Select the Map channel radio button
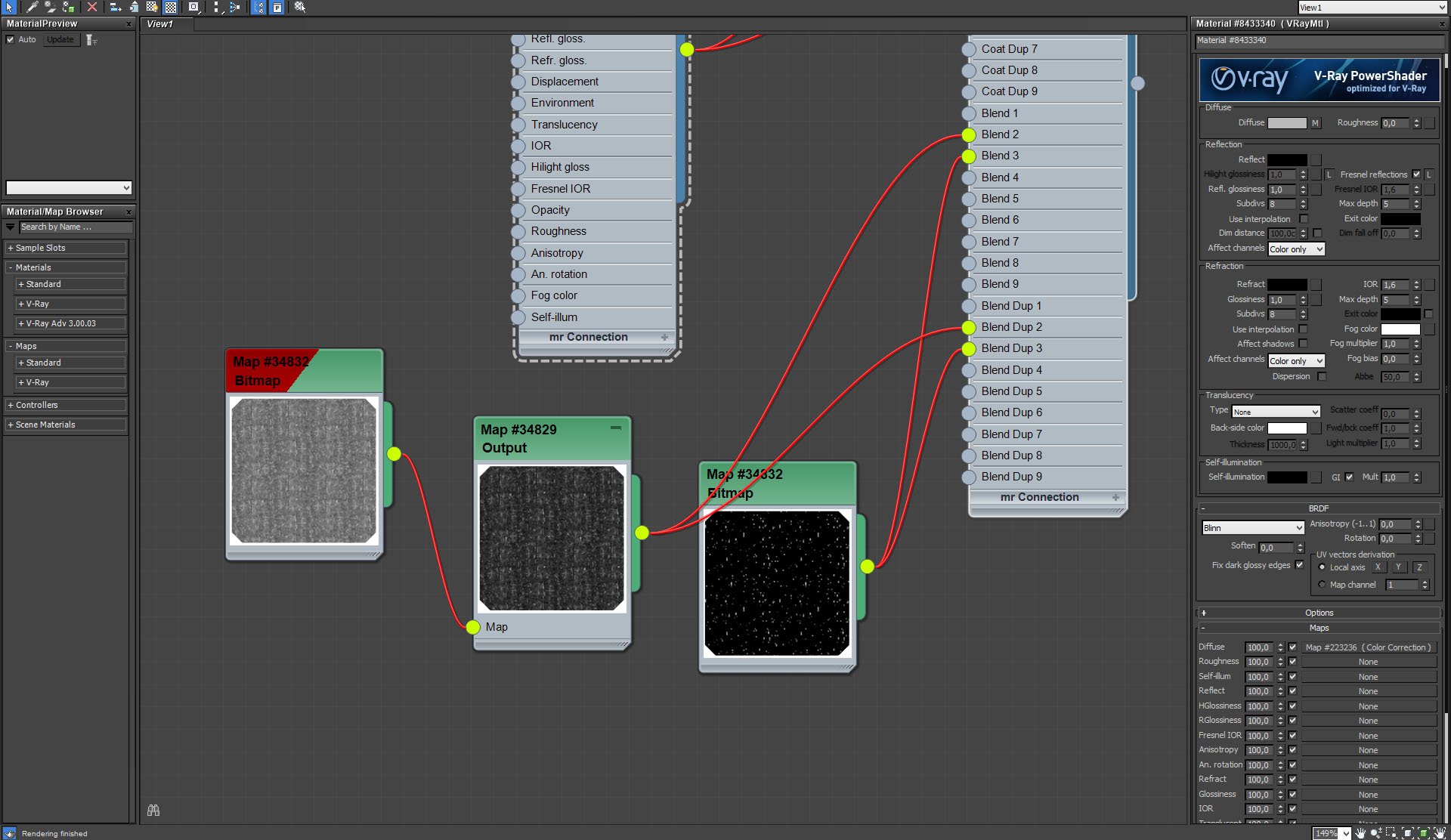Viewport: 1451px width, 840px height. click(1322, 585)
